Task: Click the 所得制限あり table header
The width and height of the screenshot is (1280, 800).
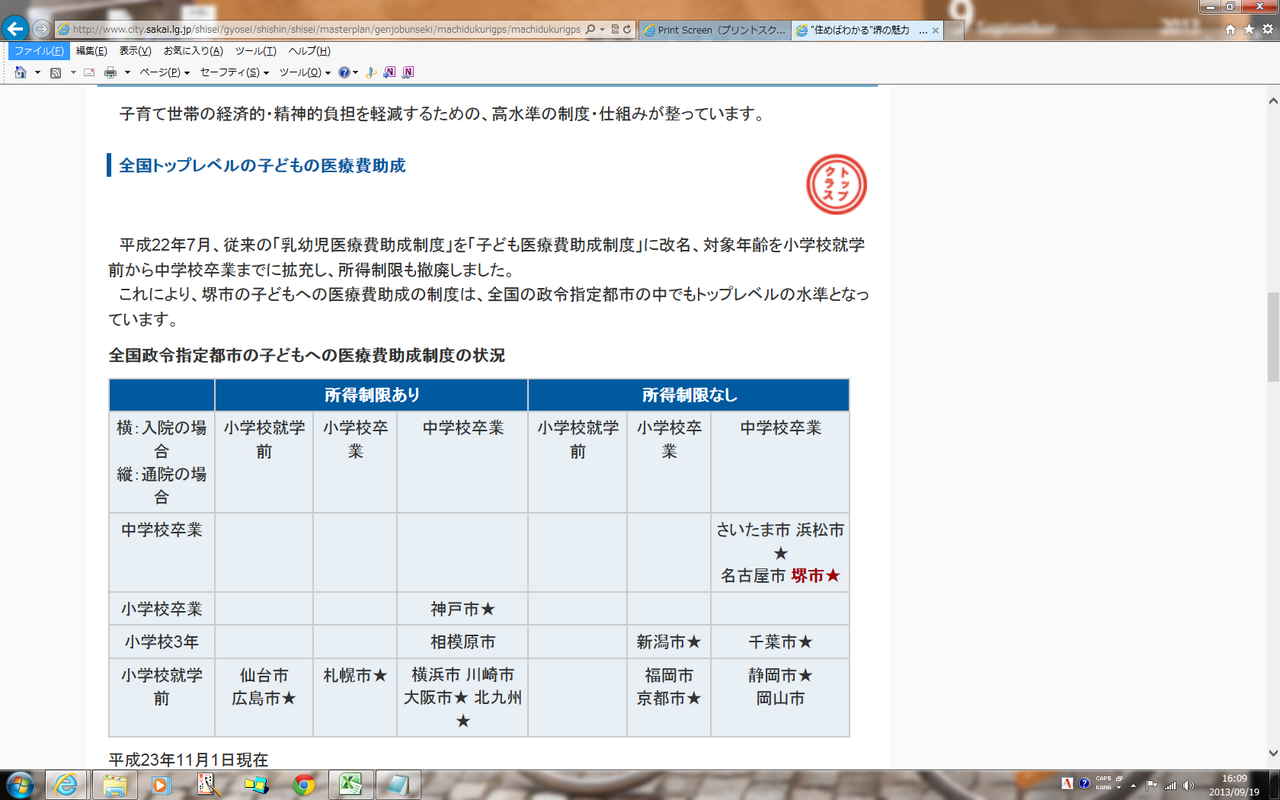Action: [372, 395]
